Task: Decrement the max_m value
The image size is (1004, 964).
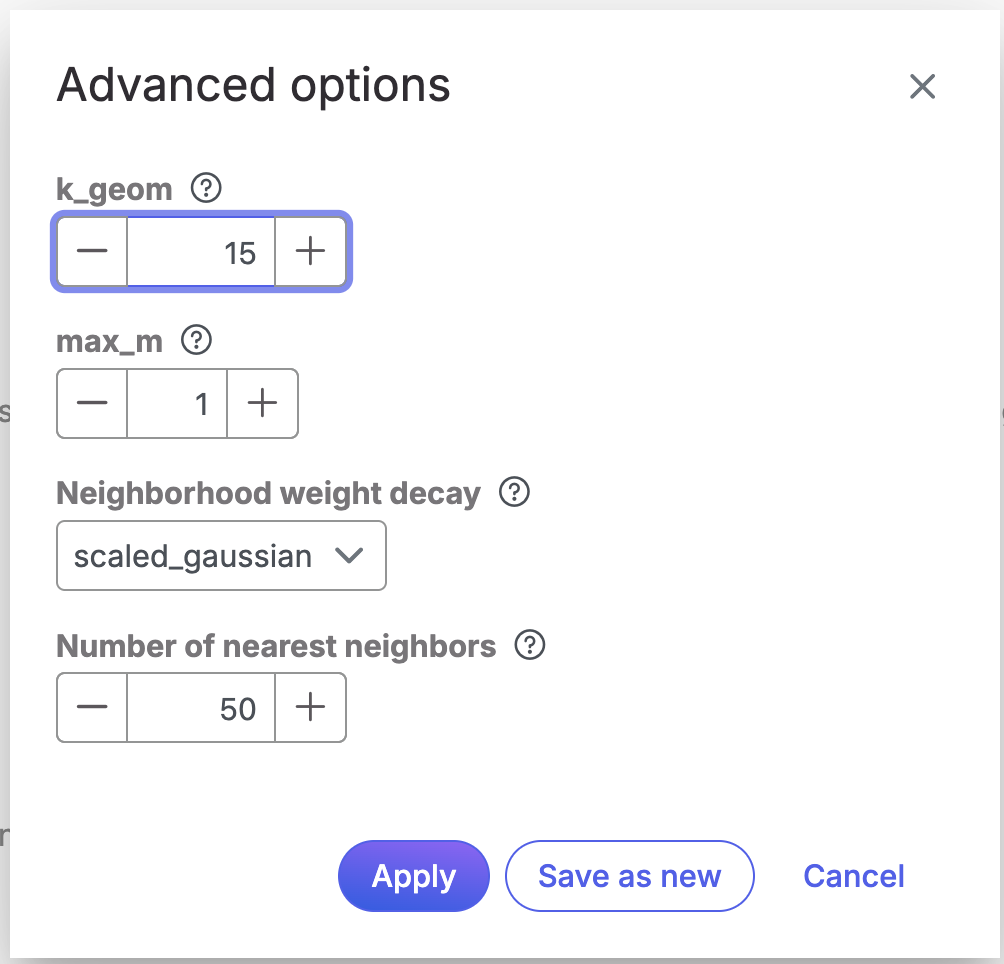Action: coord(92,404)
